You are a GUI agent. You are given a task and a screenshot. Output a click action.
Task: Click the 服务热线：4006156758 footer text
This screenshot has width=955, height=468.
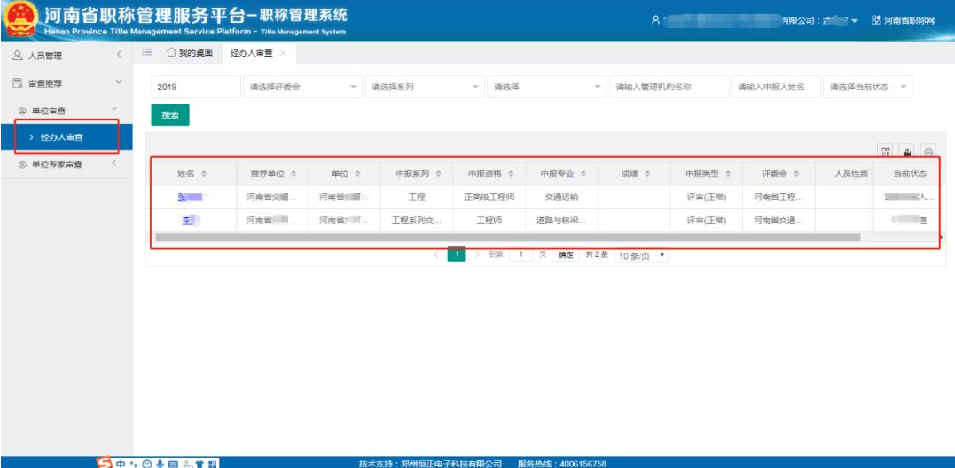(x=561, y=463)
